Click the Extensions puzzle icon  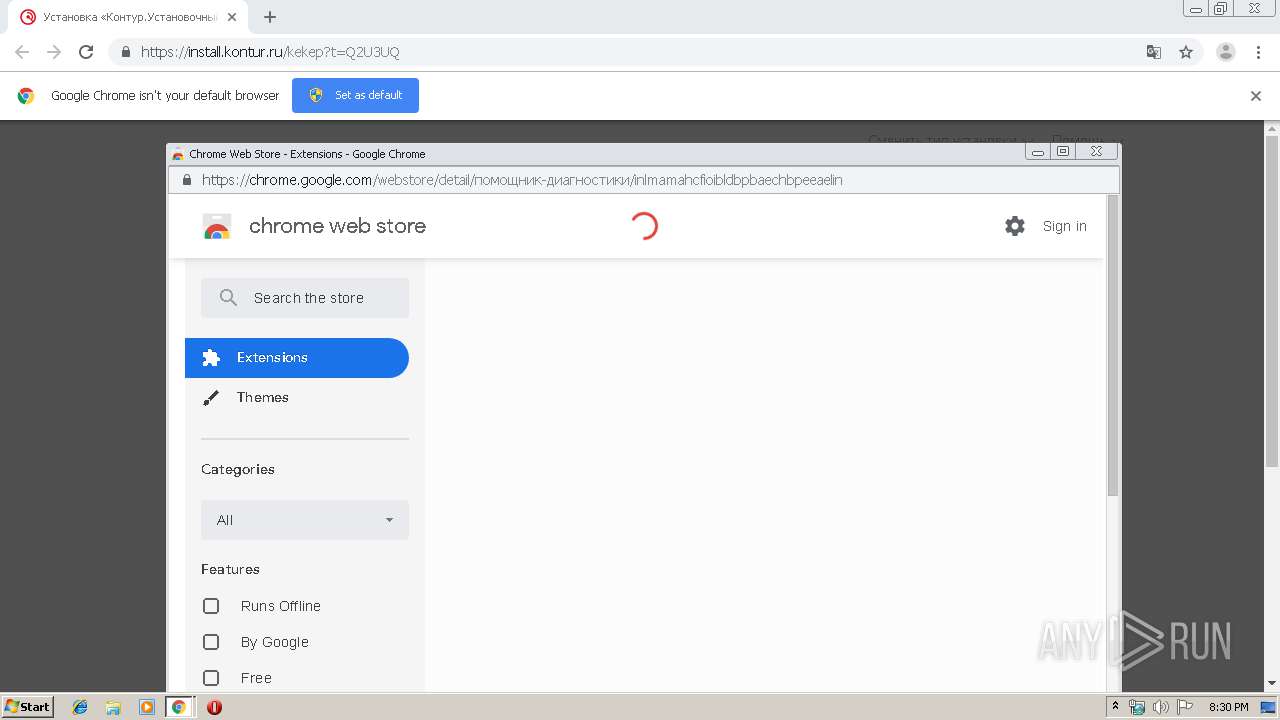point(211,358)
